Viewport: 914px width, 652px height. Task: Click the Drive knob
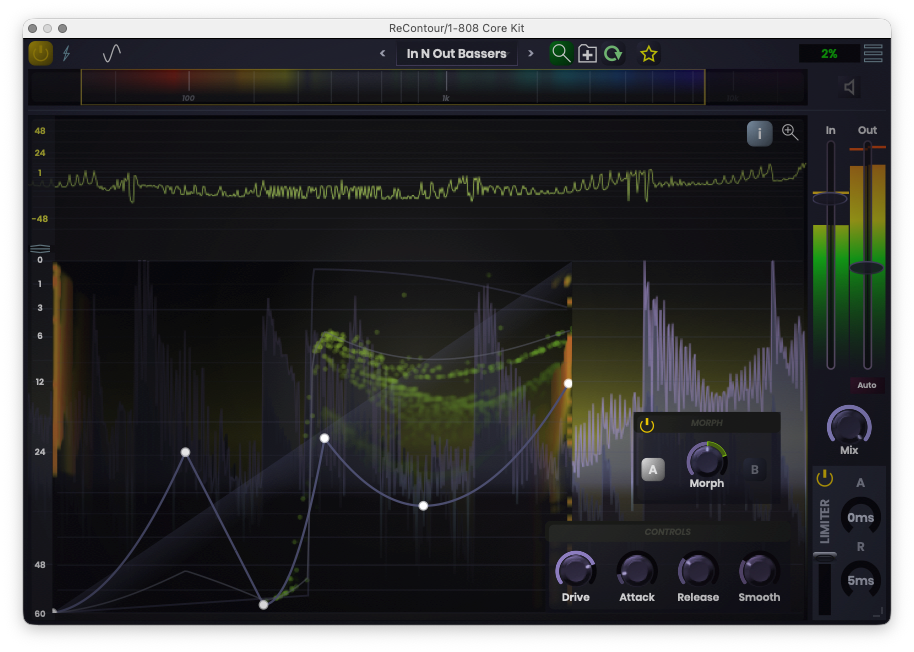(x=575, y=569)
